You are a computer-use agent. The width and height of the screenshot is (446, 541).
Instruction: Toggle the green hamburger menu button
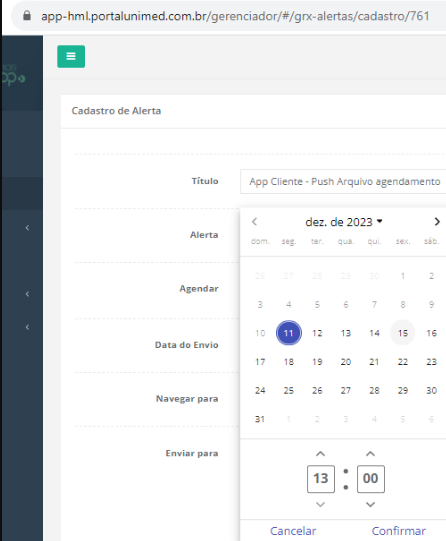point(71,56)
